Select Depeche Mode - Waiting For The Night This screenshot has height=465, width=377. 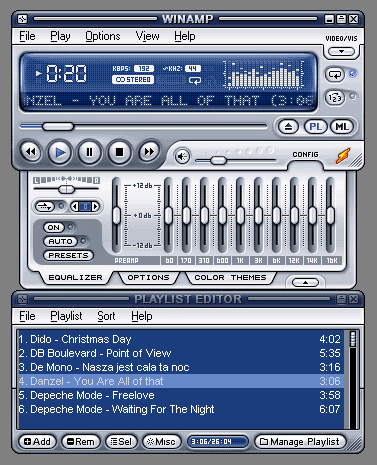point(180,409)
